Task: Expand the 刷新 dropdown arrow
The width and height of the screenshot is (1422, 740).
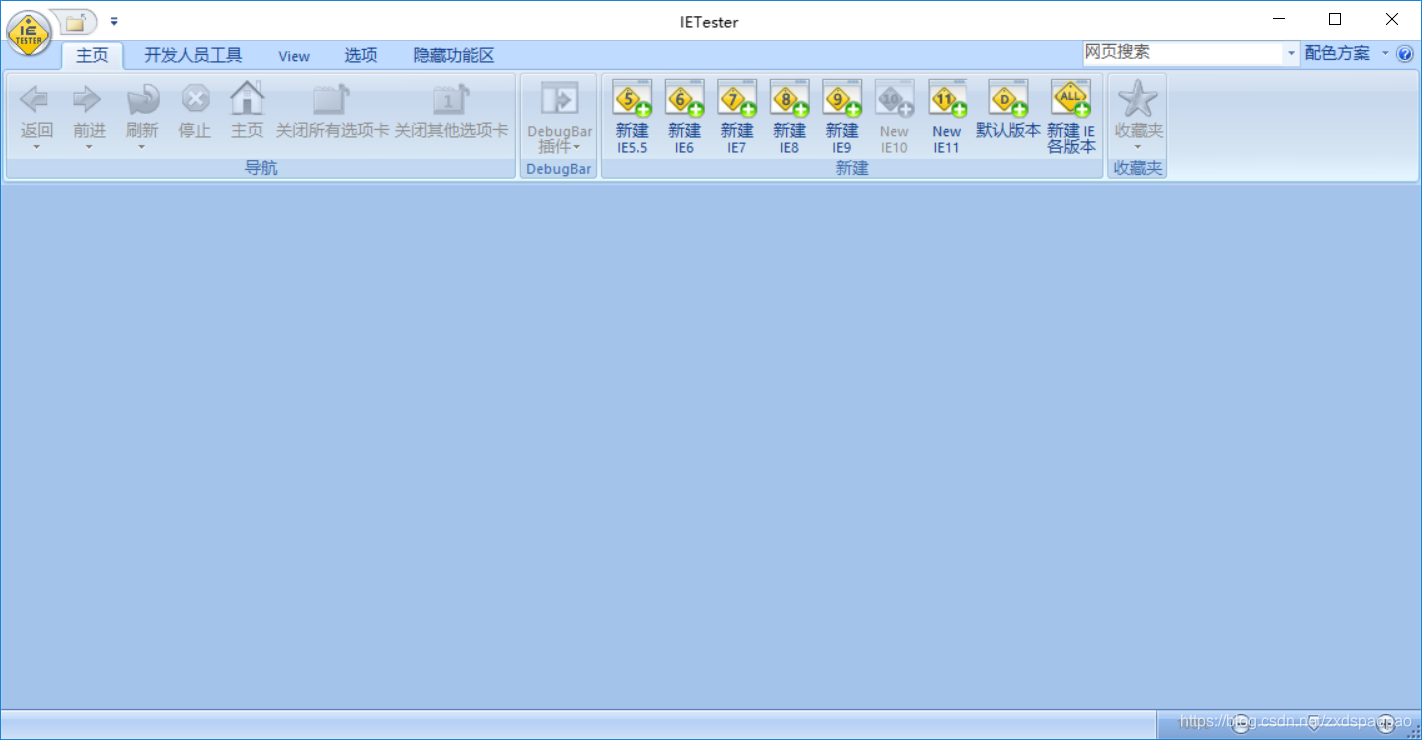Action: (142, 147)
